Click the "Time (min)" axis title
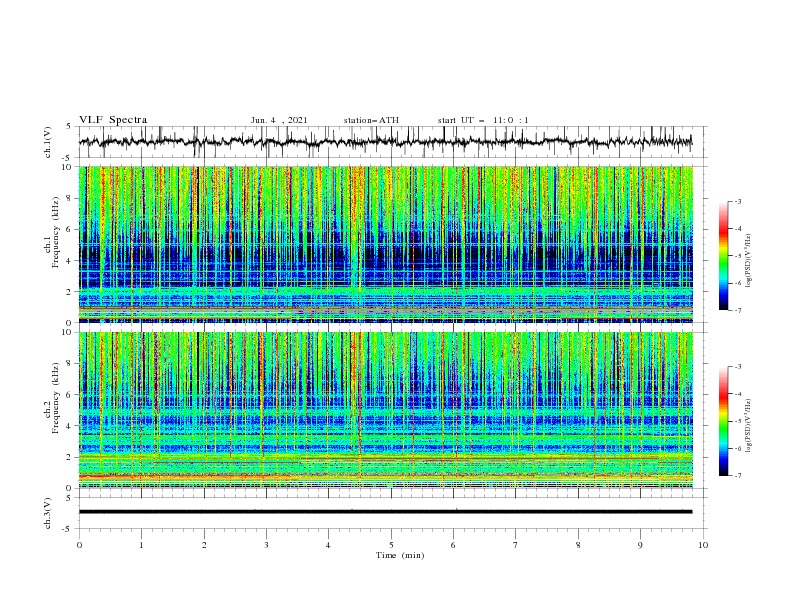This screenshot has height=612, width=792. [x=400, y=555]
